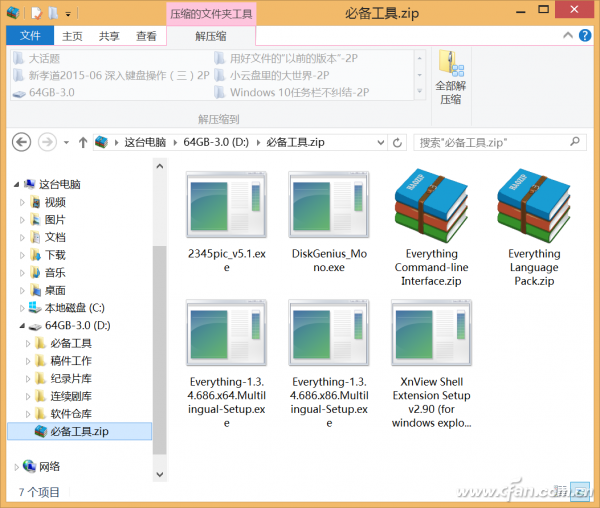Screen dimensions: 600x508
Task: Expand the 网络 tree node
Action: coord(16,467)
